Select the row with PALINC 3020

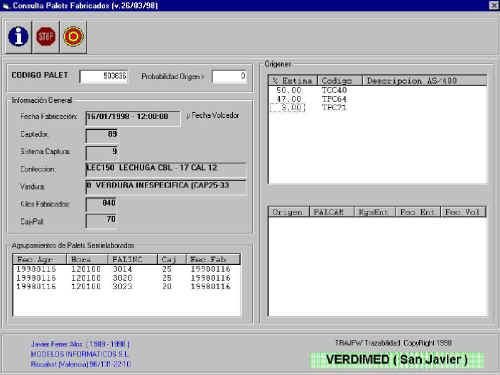coord(127,278)
